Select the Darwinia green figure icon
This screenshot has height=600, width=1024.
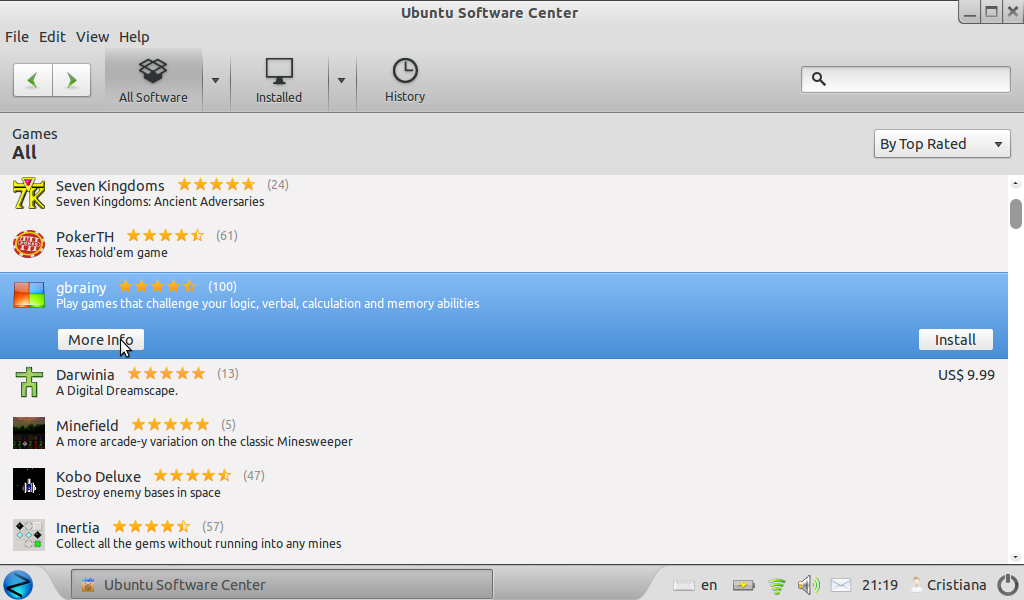tap(29, 382)
